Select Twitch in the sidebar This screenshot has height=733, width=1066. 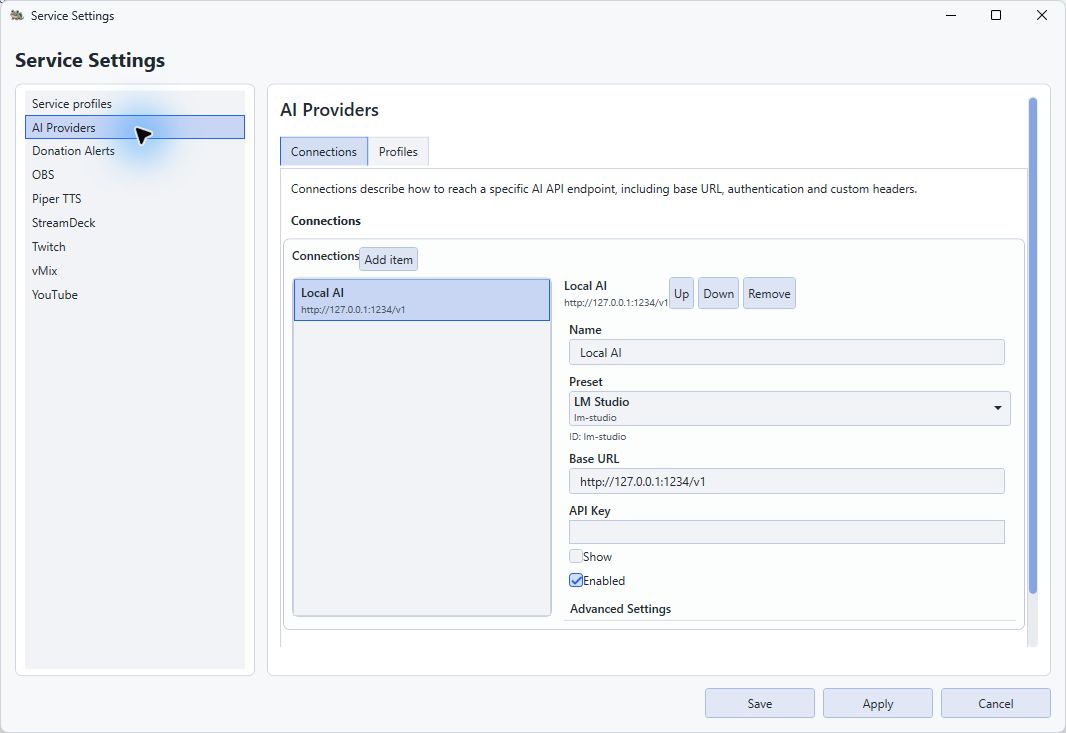click(x=135, y=247)
